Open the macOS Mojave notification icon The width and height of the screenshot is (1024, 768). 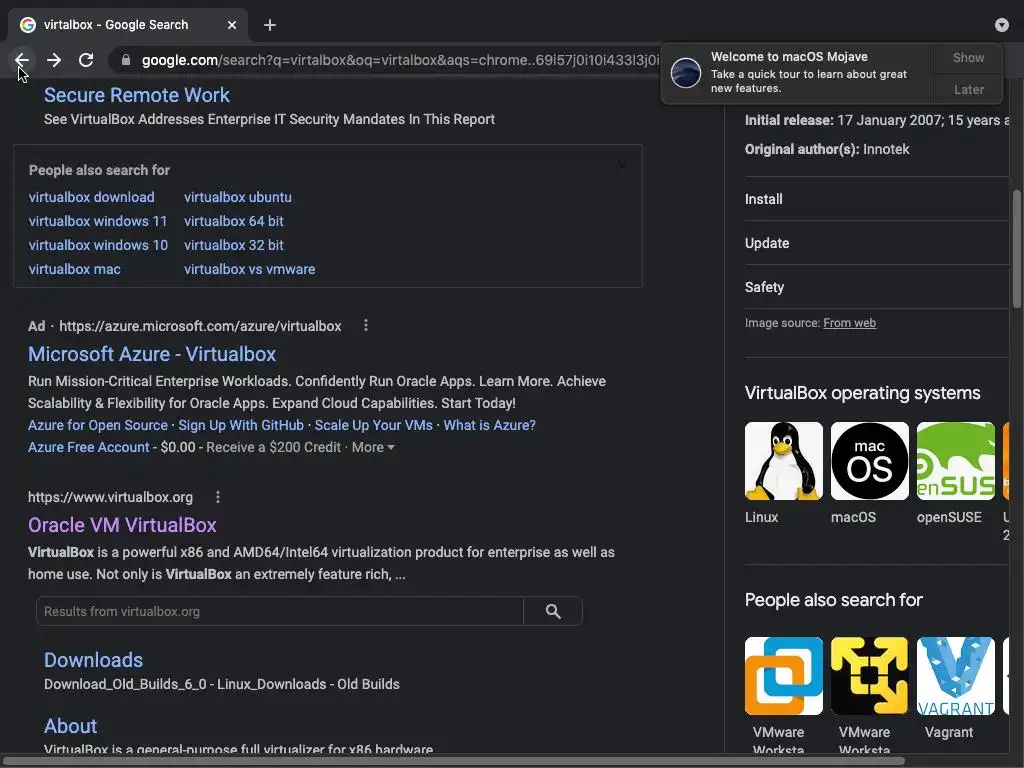[686, 72]
